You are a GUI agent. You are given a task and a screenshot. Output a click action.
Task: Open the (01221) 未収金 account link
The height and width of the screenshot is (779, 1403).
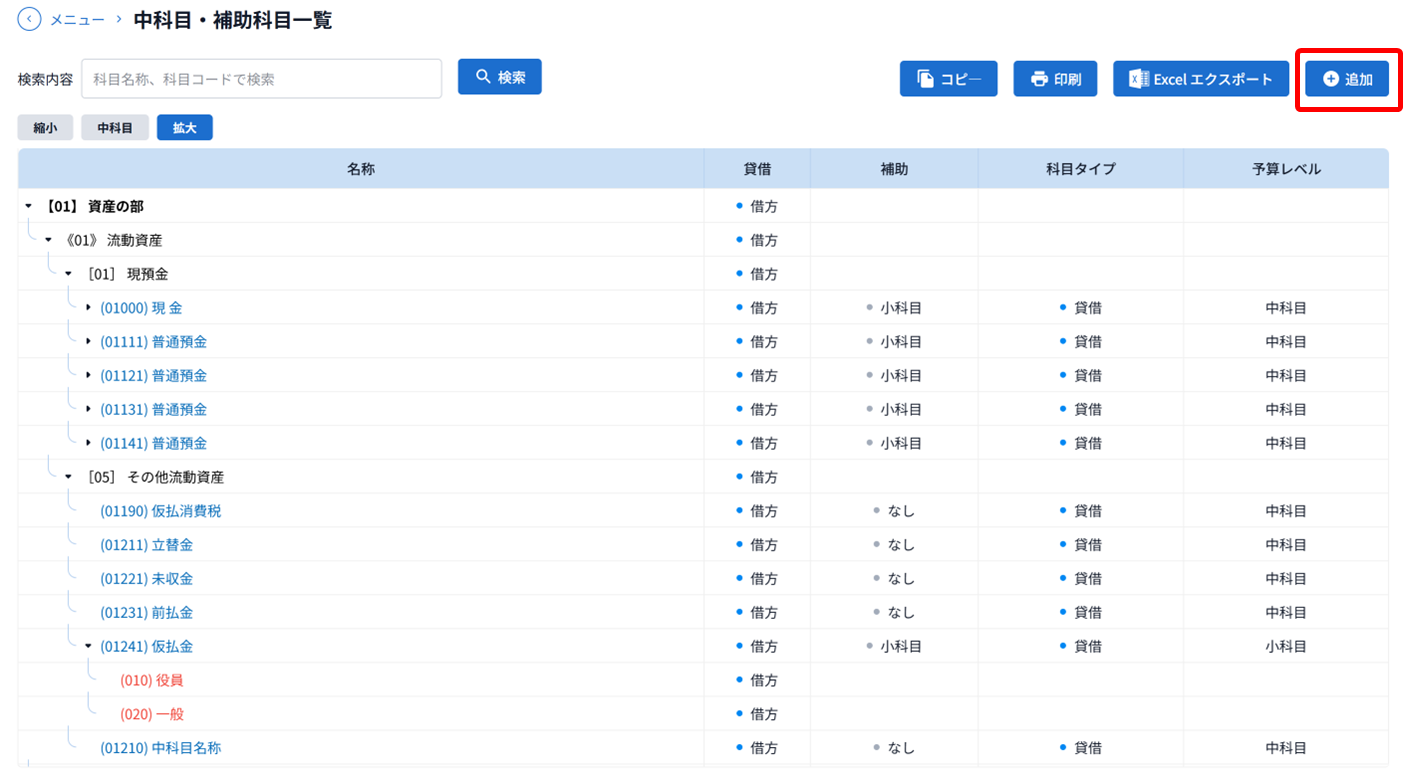point(147,579)
